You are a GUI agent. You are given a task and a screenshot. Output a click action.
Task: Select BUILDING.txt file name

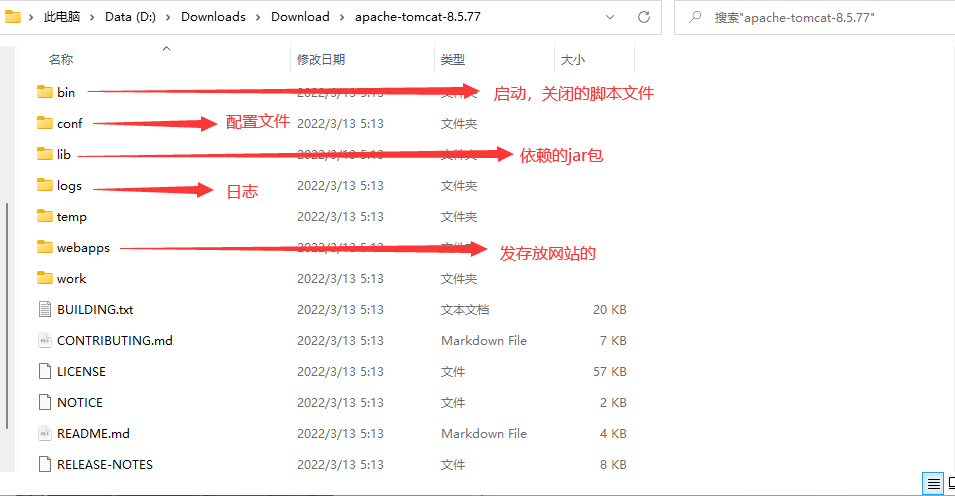click(95, 310)
